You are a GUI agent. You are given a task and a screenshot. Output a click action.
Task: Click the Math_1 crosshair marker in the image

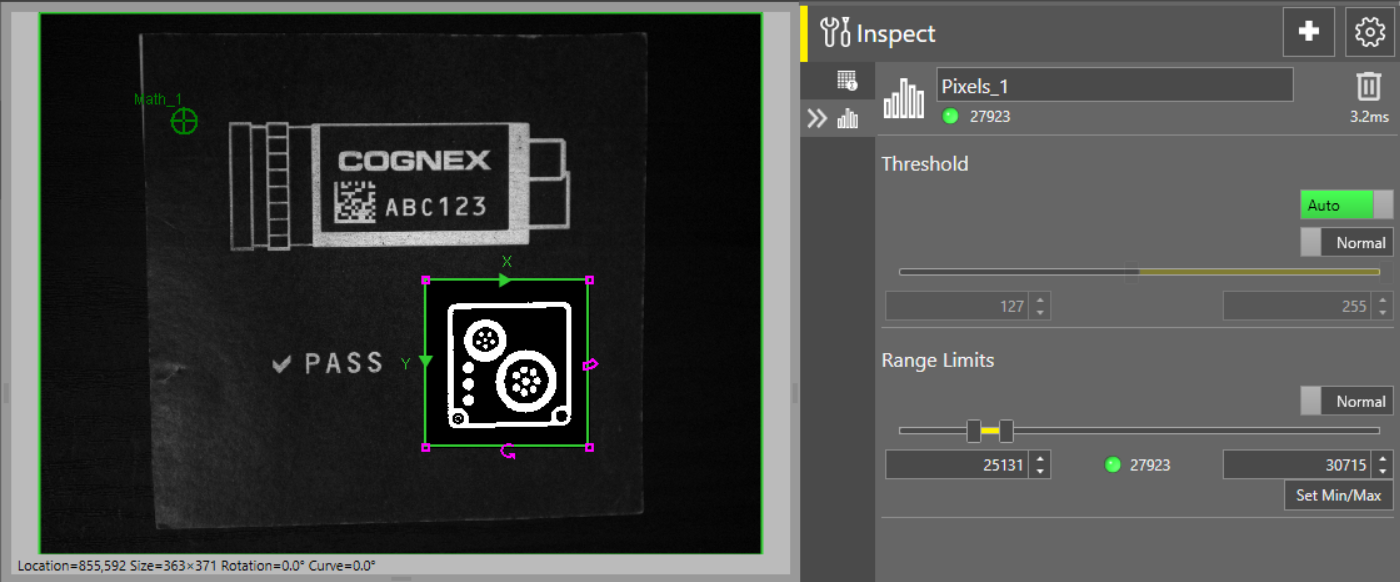click(184, 122)
